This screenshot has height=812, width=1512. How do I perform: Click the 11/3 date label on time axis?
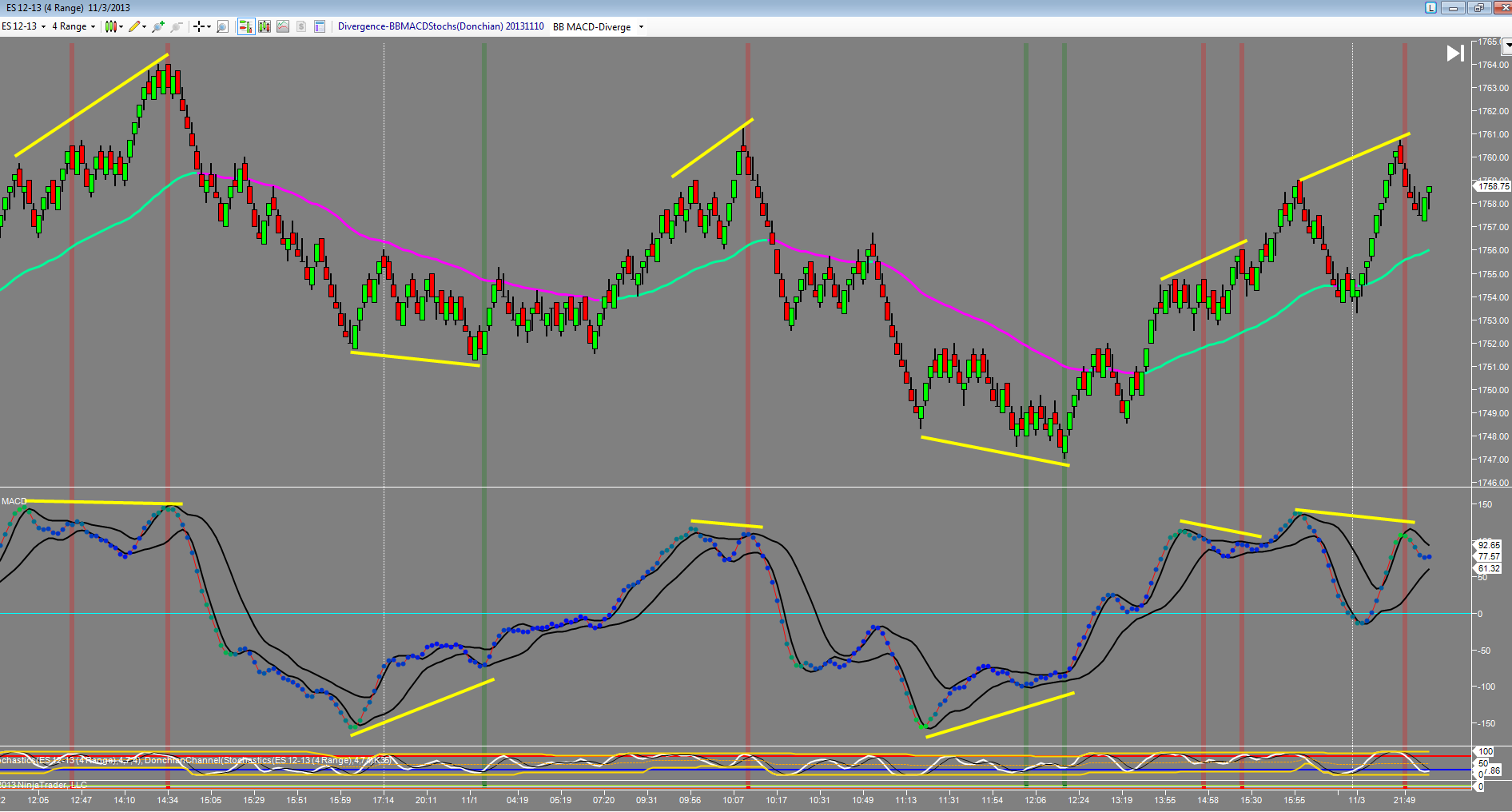(x=1357, y=800)
